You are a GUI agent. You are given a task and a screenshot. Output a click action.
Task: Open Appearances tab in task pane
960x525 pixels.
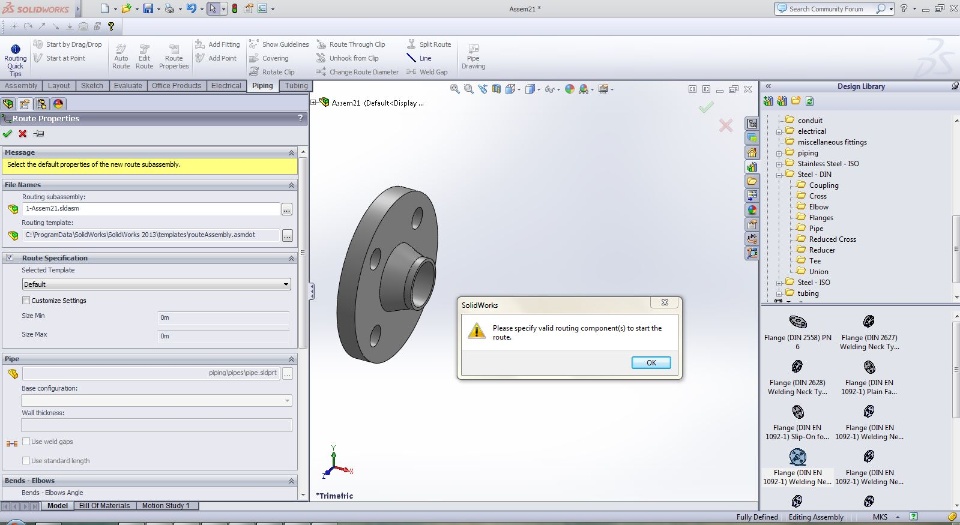[752, 209]
